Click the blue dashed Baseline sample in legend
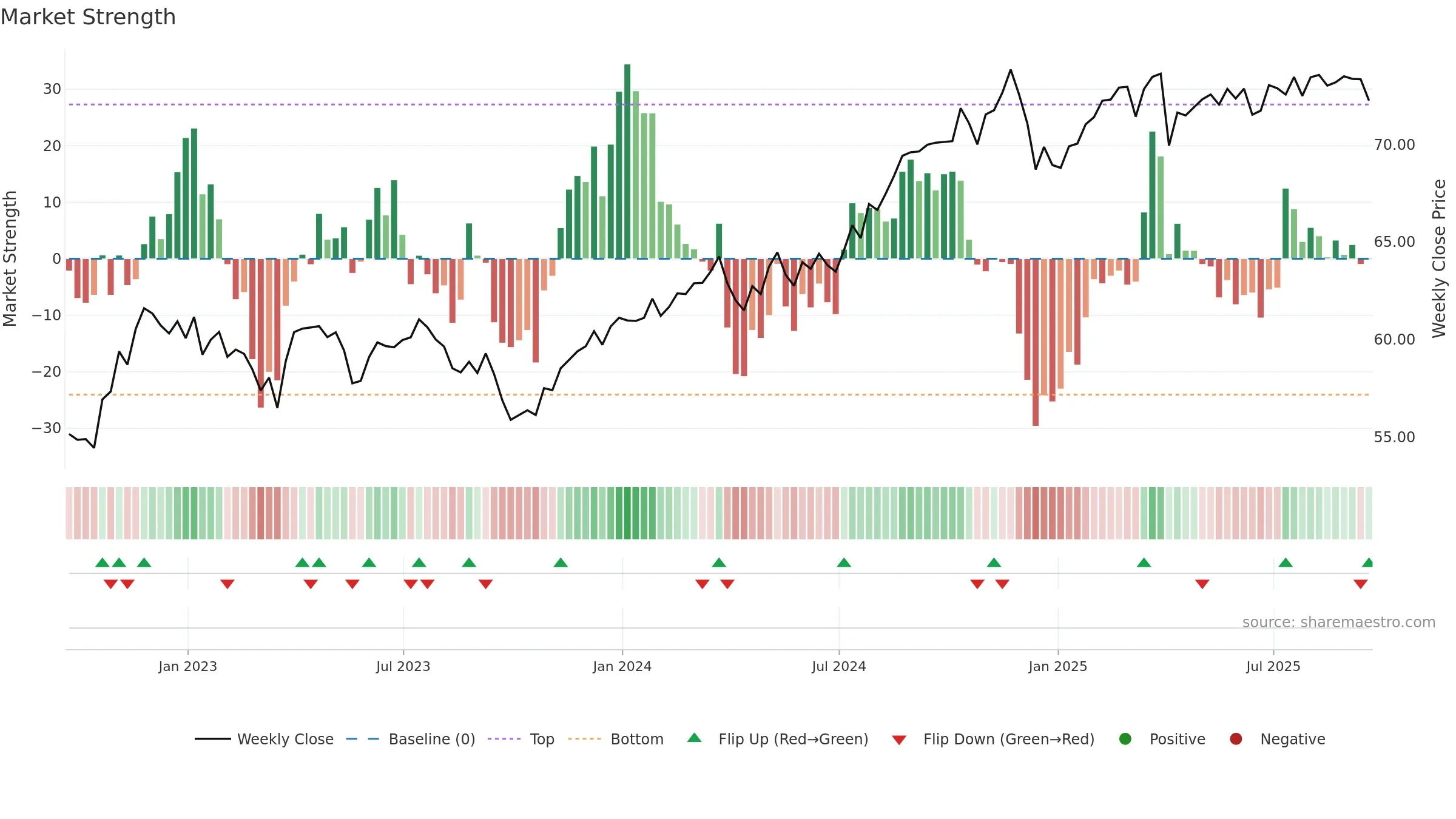This screenshot has height=819, width=1456. [x=362, y=739]
